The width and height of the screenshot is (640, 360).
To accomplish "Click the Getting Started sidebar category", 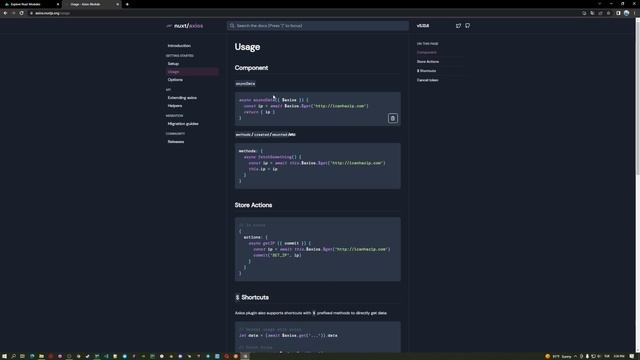I will (x=180, y=56).
